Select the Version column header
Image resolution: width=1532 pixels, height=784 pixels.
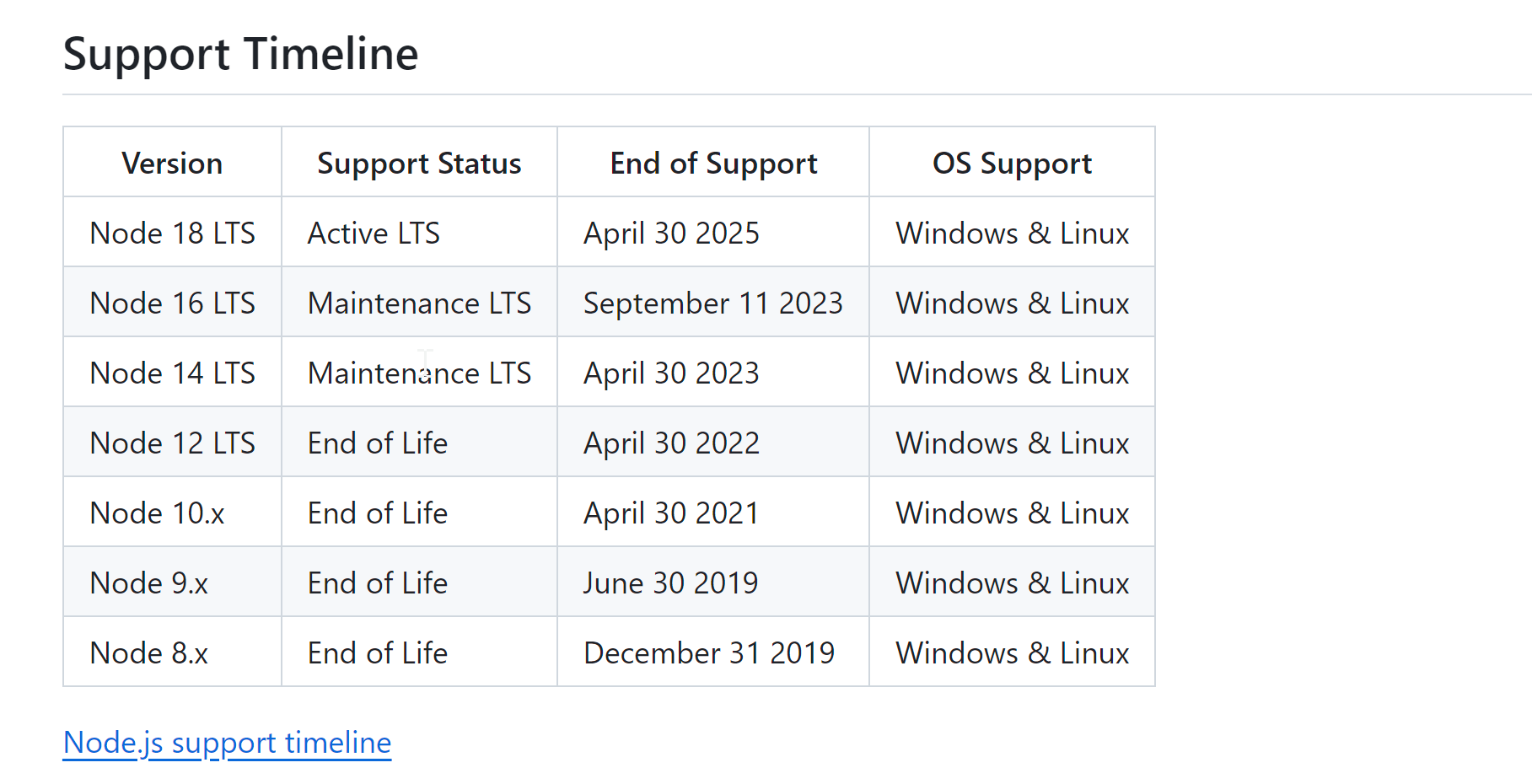click(172, 163)
